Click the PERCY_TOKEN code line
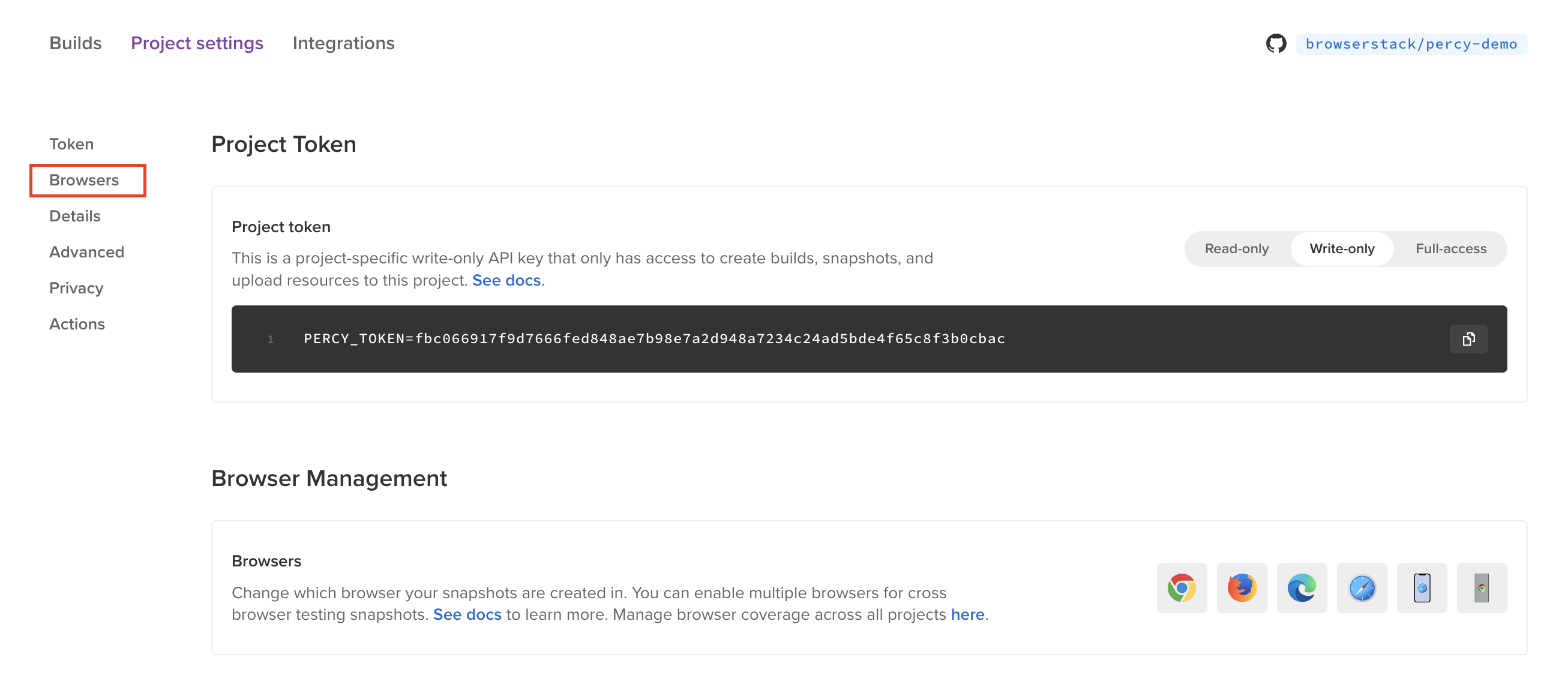Image resolution: width=1568 pixels, height=684 pixels. tap(653, 339)
